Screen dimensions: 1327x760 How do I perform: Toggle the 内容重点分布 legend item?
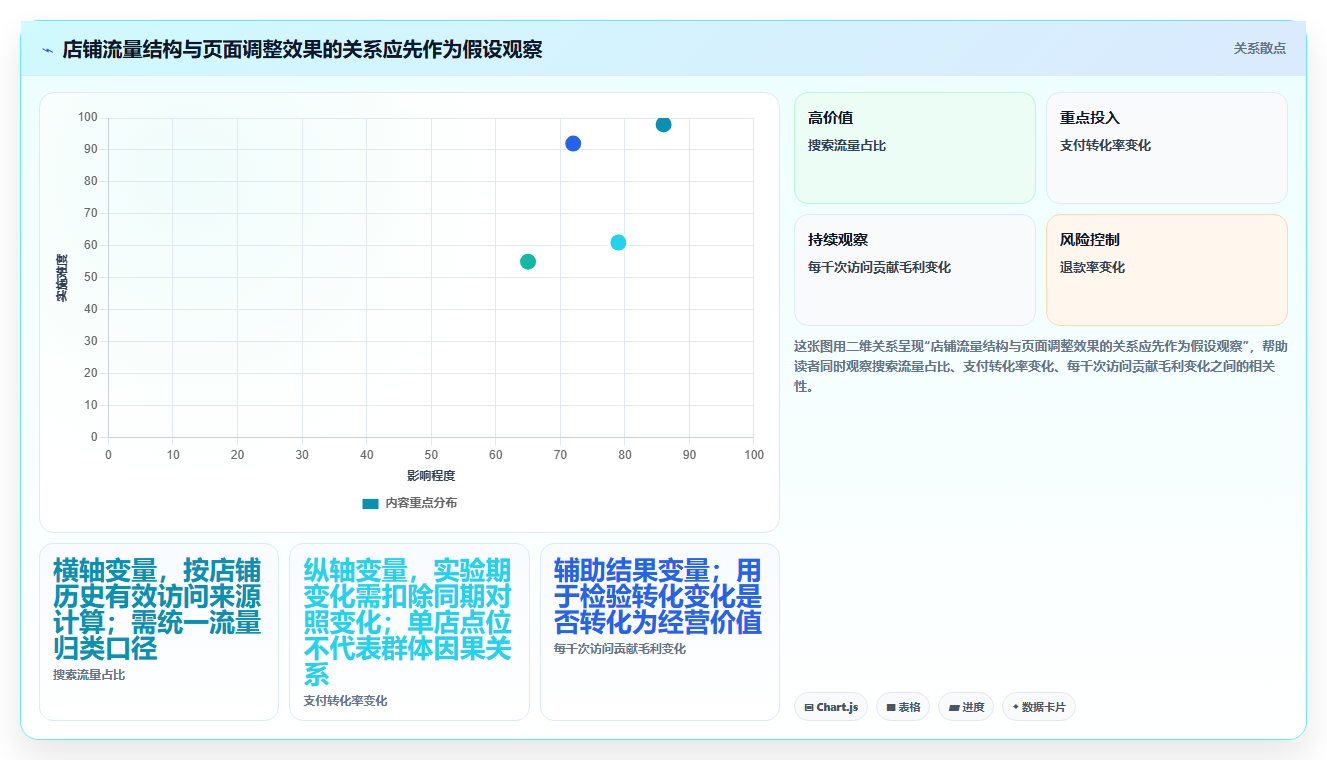409,503
